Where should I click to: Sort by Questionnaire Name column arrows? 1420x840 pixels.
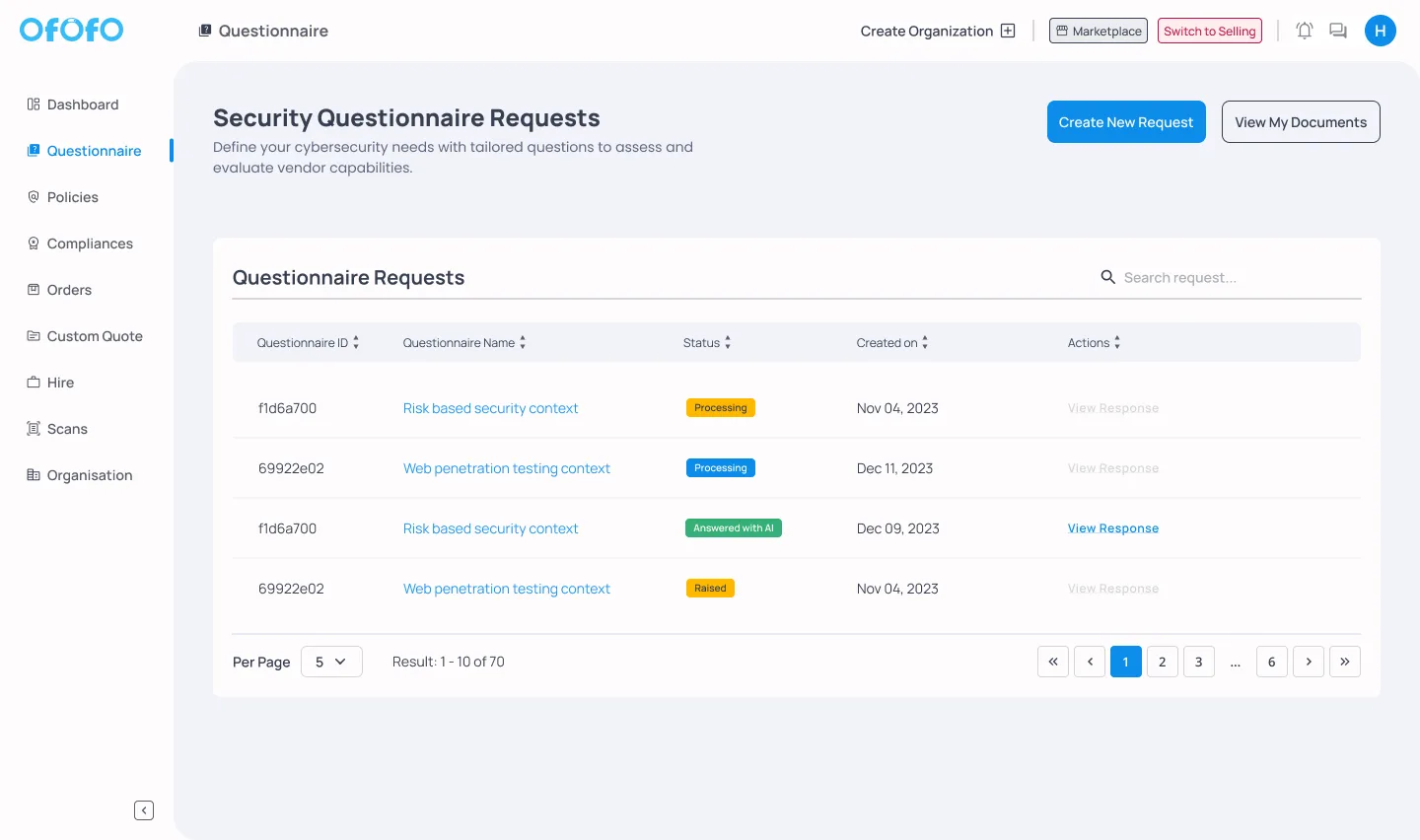523,342
